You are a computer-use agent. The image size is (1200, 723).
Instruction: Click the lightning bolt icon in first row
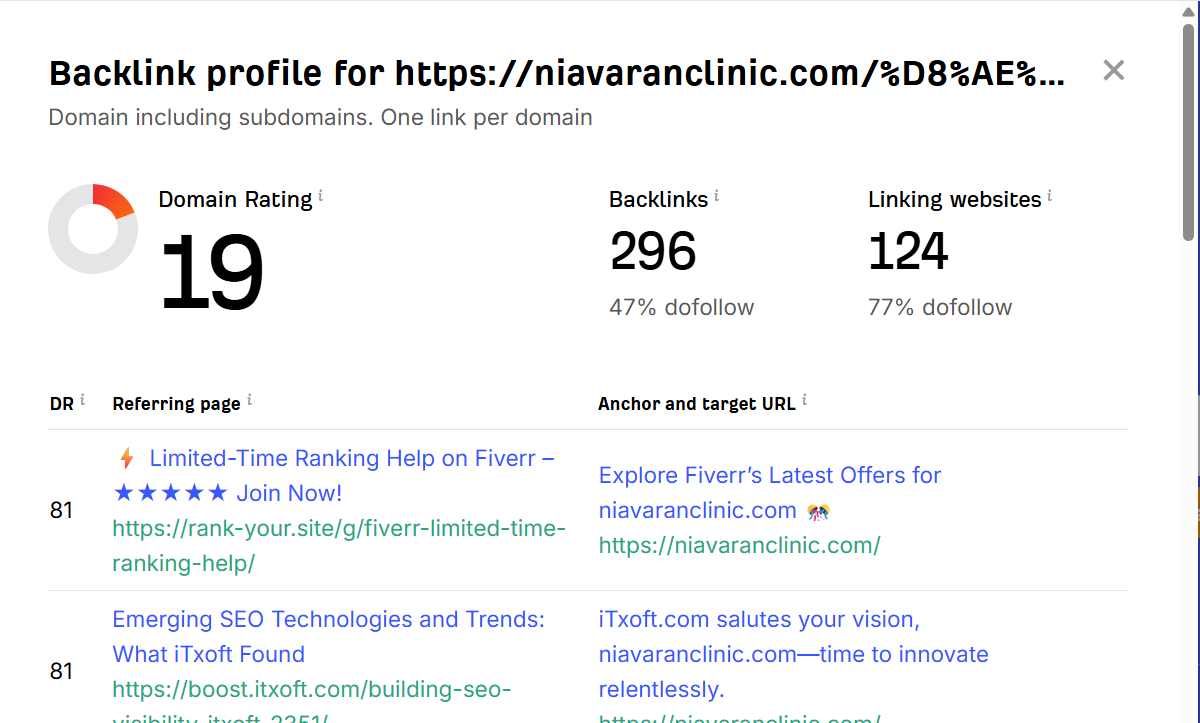[127, 459]
